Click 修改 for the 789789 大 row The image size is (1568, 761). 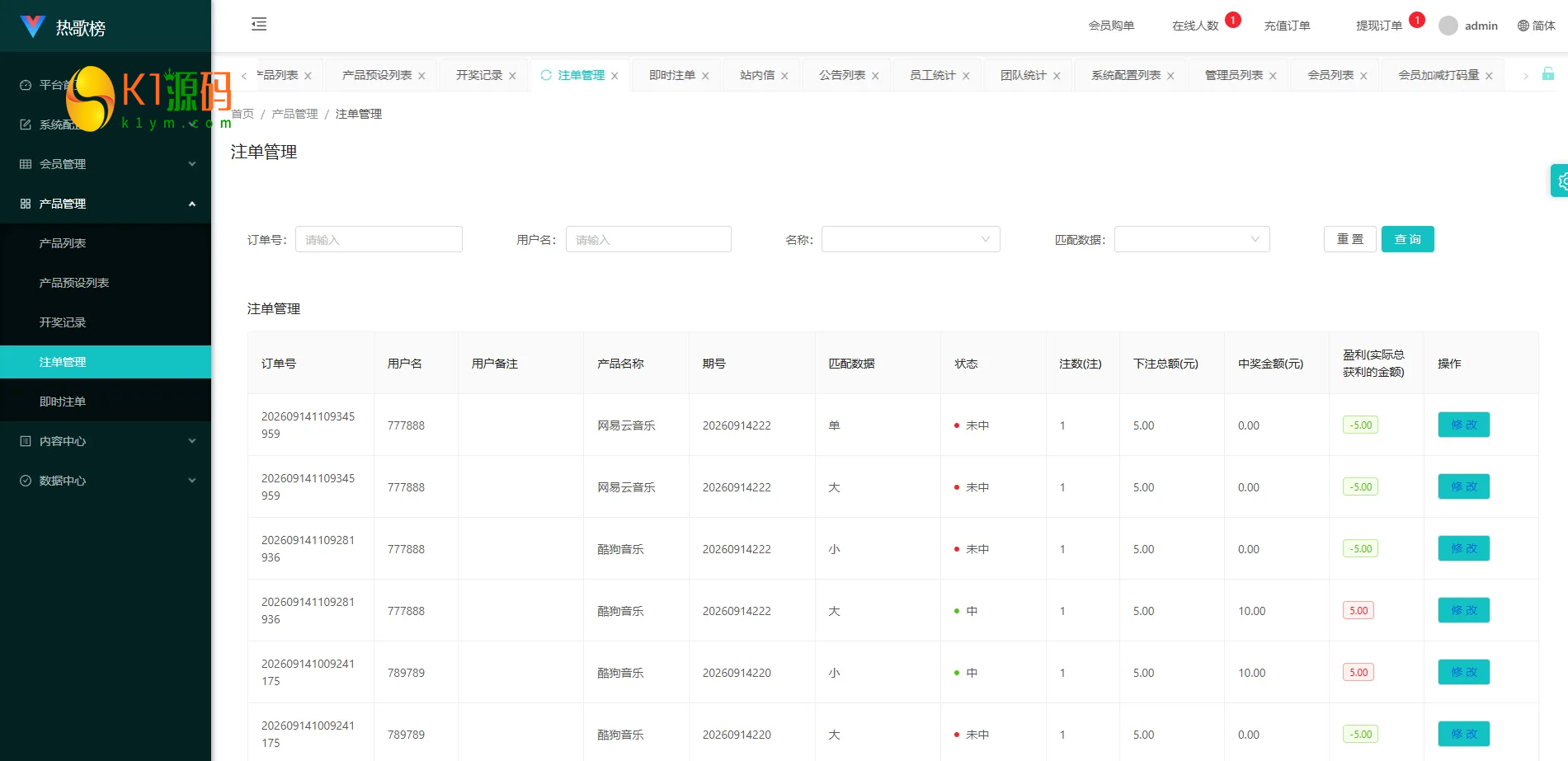pyautogui.click(x=1464, y=734)
